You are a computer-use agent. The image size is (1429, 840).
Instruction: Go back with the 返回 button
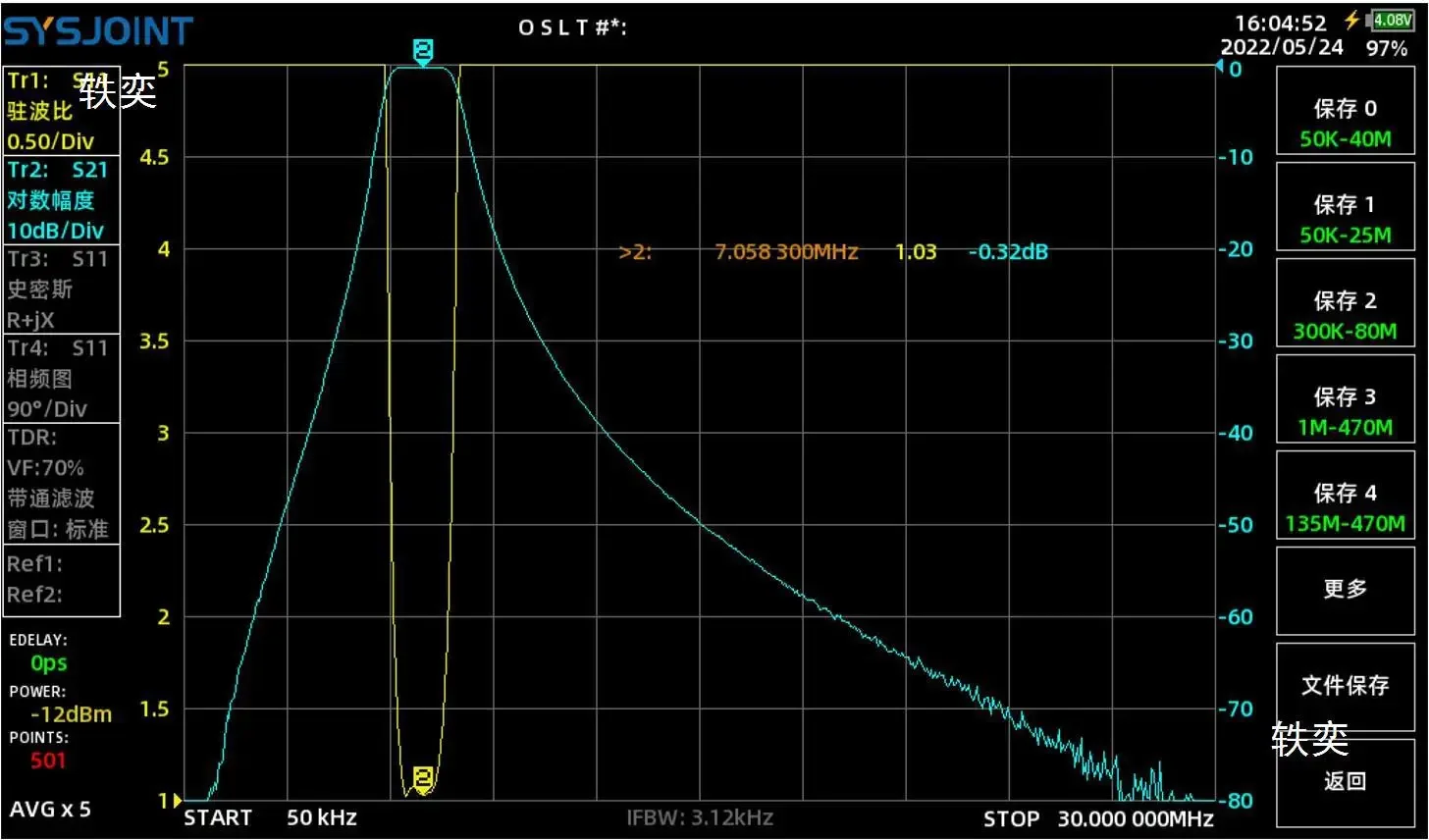pos(1345,781)
